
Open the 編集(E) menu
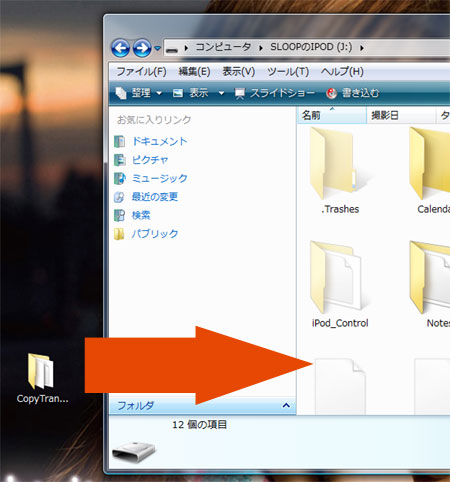click(x=194, y=72)
